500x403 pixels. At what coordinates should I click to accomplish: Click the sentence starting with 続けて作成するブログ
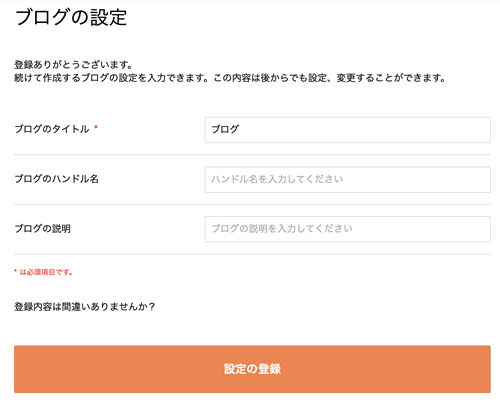[x=230, y=78]
